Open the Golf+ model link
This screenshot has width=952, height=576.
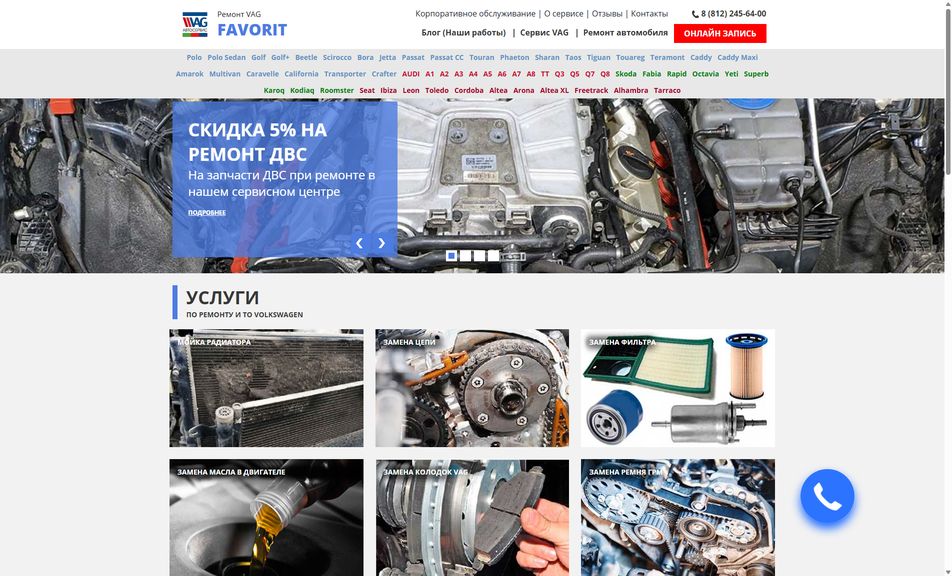280,58
